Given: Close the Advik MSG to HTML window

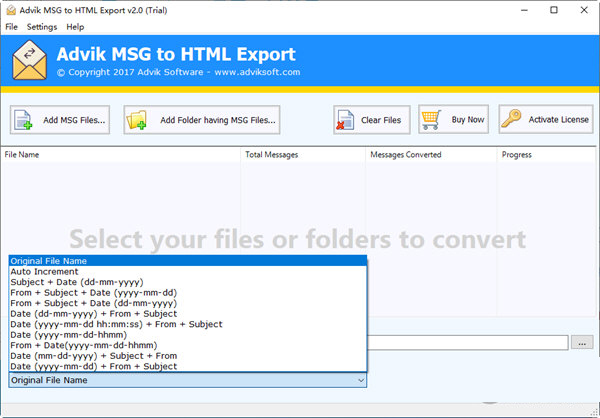Looking at the screenshot, I should [584, 10].
